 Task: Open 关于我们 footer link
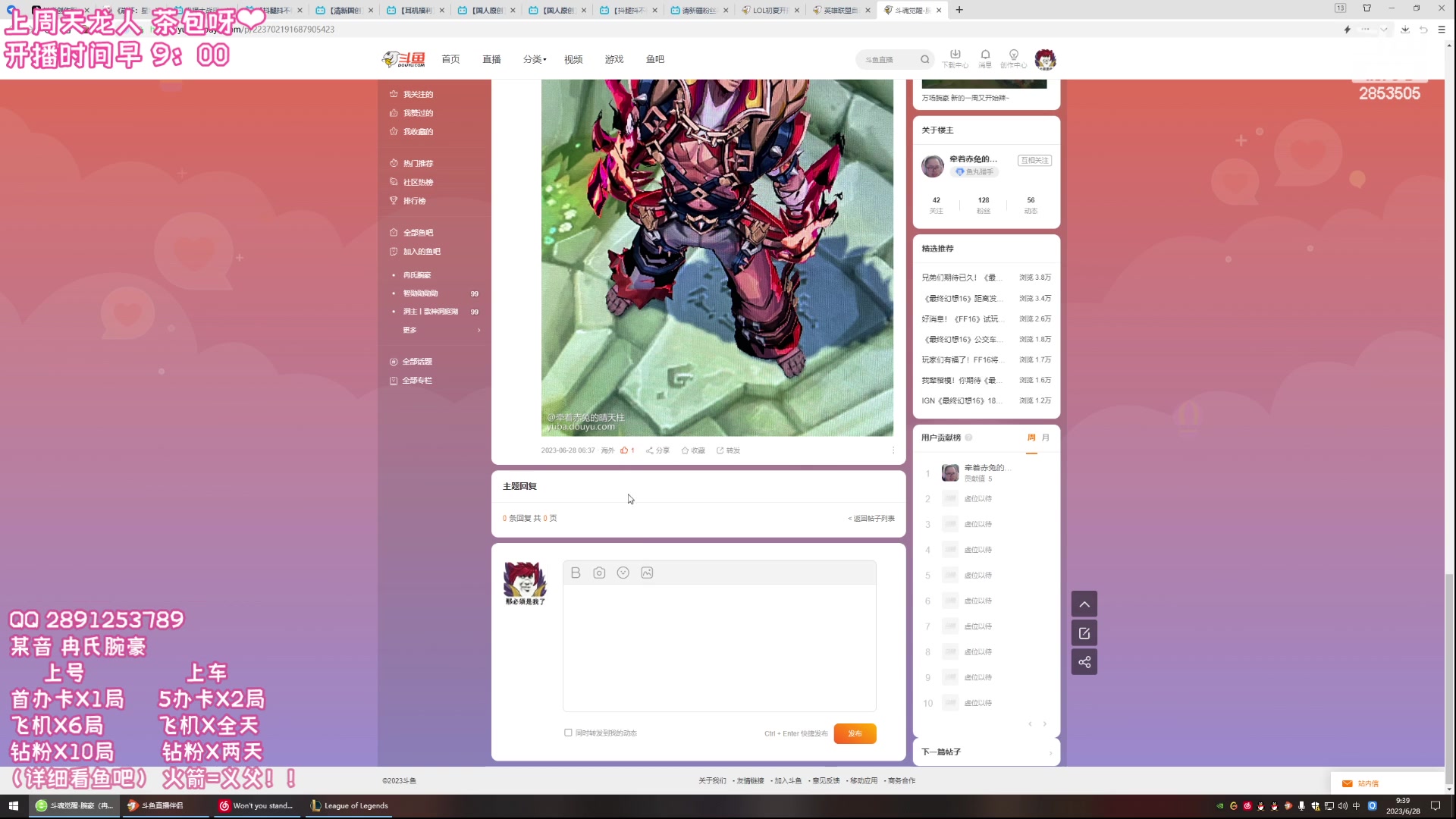coord(712,780)
